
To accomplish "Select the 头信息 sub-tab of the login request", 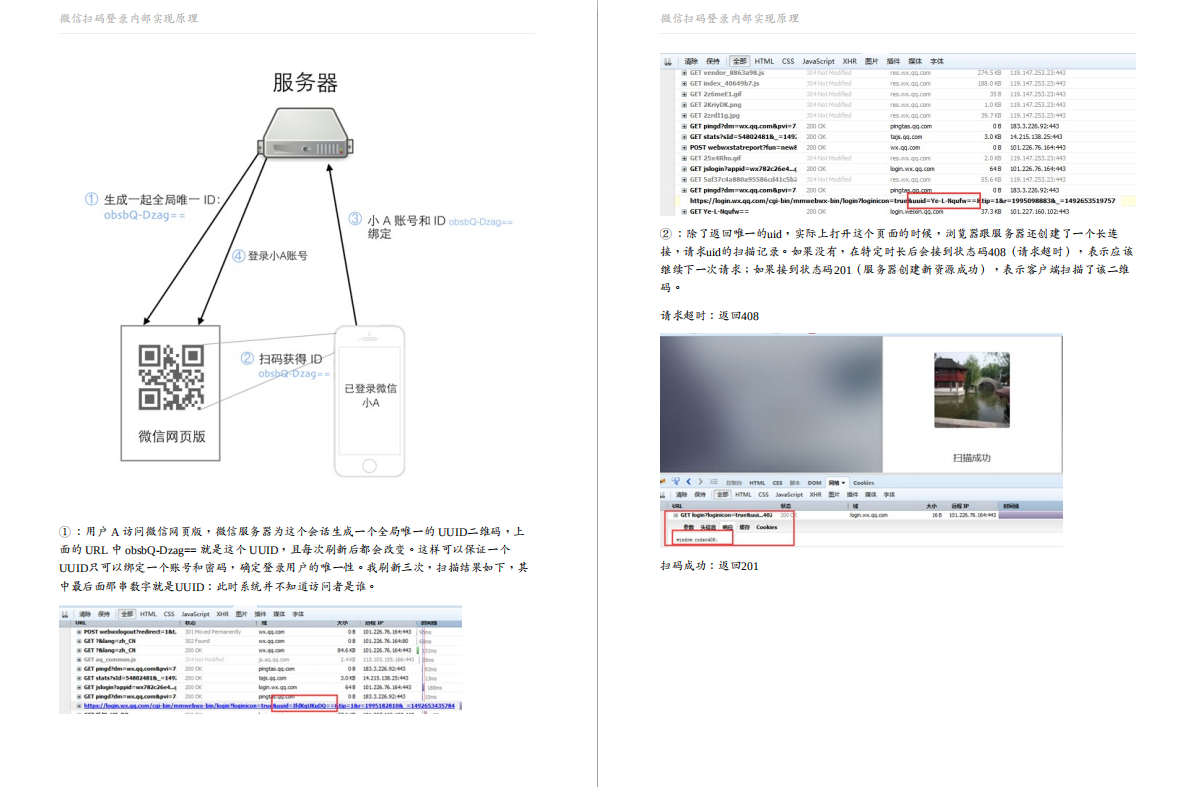I will (x=707, y=527).
